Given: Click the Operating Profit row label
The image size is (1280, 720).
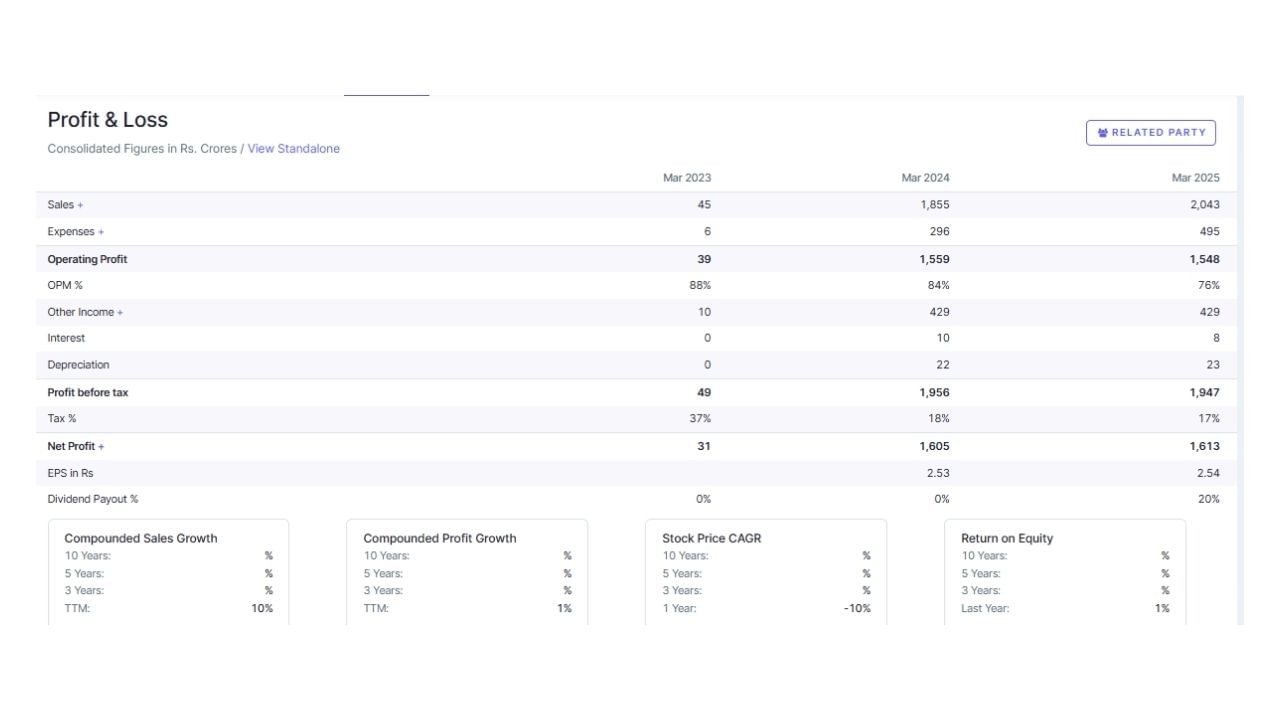Looking at the screenshot, I should [87, 259].
